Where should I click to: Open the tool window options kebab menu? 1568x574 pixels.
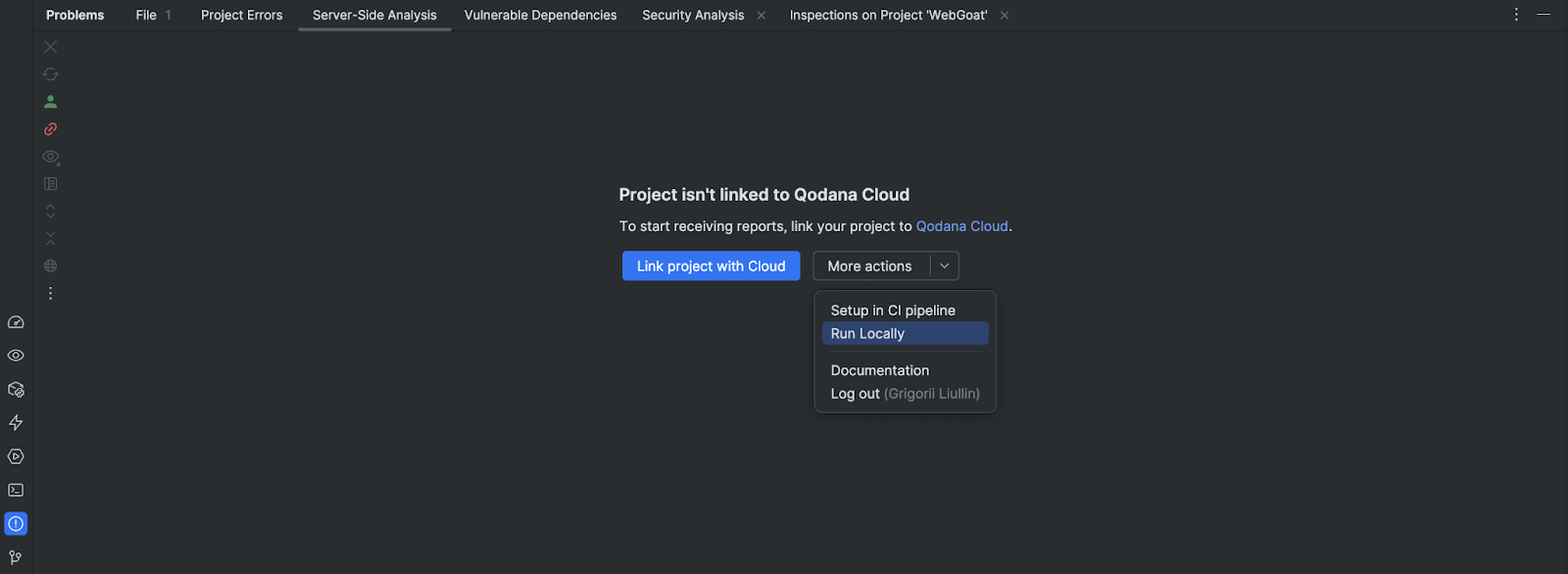click(x=1516, y=15)
